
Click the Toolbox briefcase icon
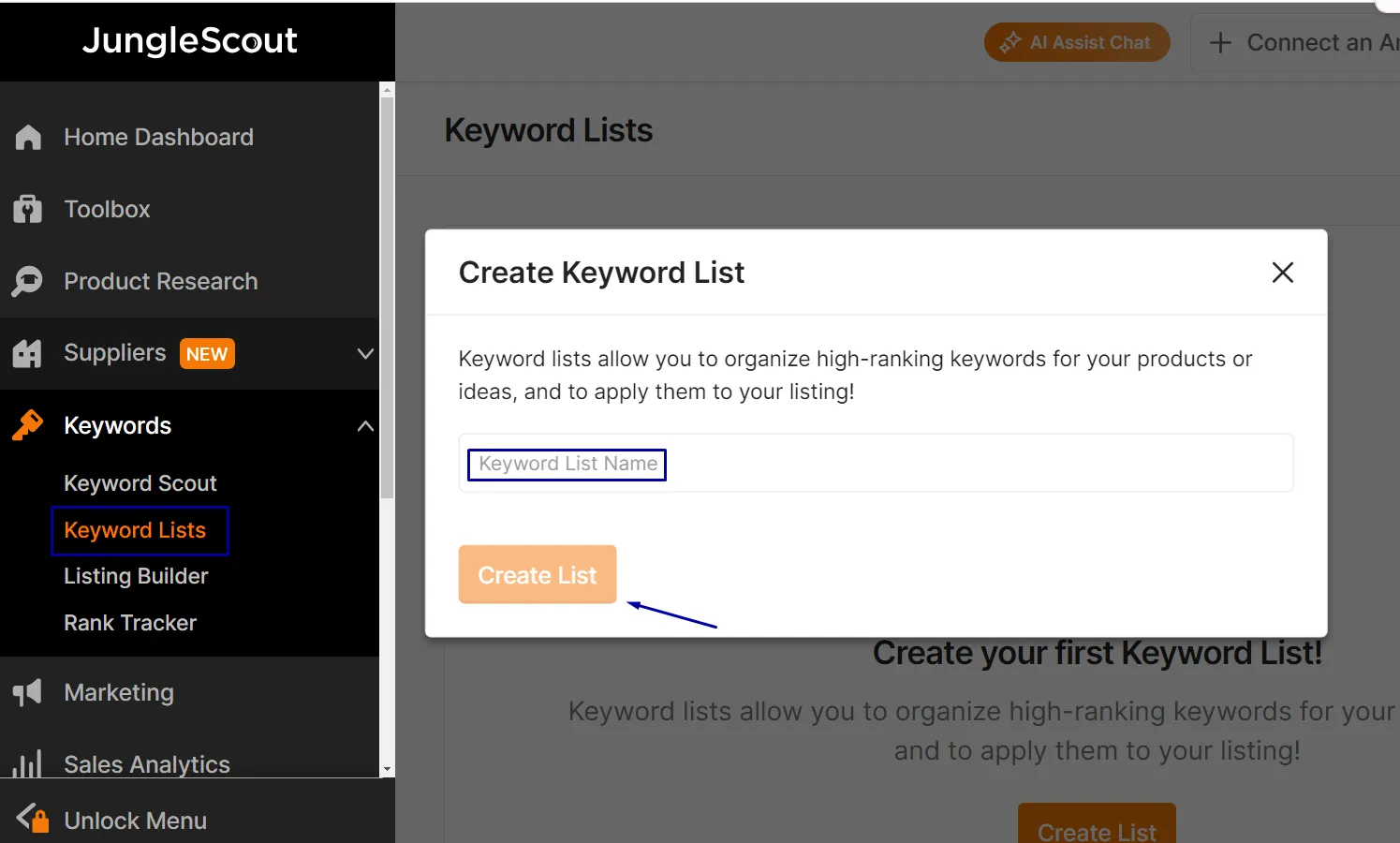click(28, 209)
